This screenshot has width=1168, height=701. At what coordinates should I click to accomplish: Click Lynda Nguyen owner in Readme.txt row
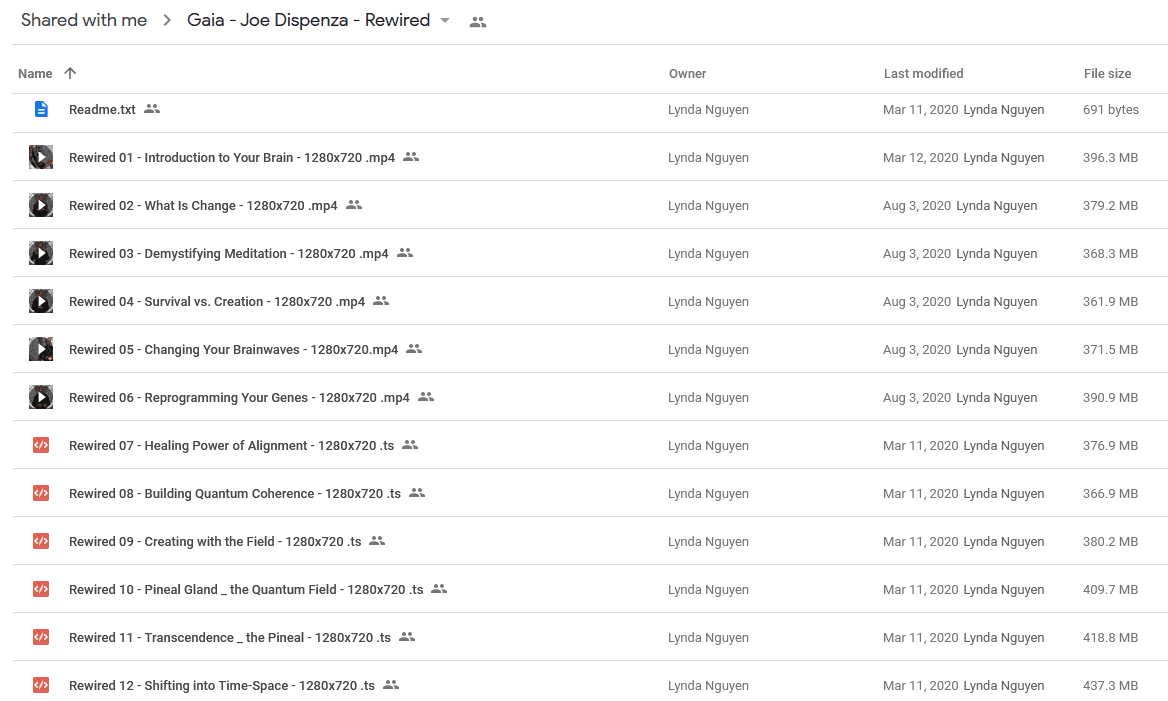708,110
